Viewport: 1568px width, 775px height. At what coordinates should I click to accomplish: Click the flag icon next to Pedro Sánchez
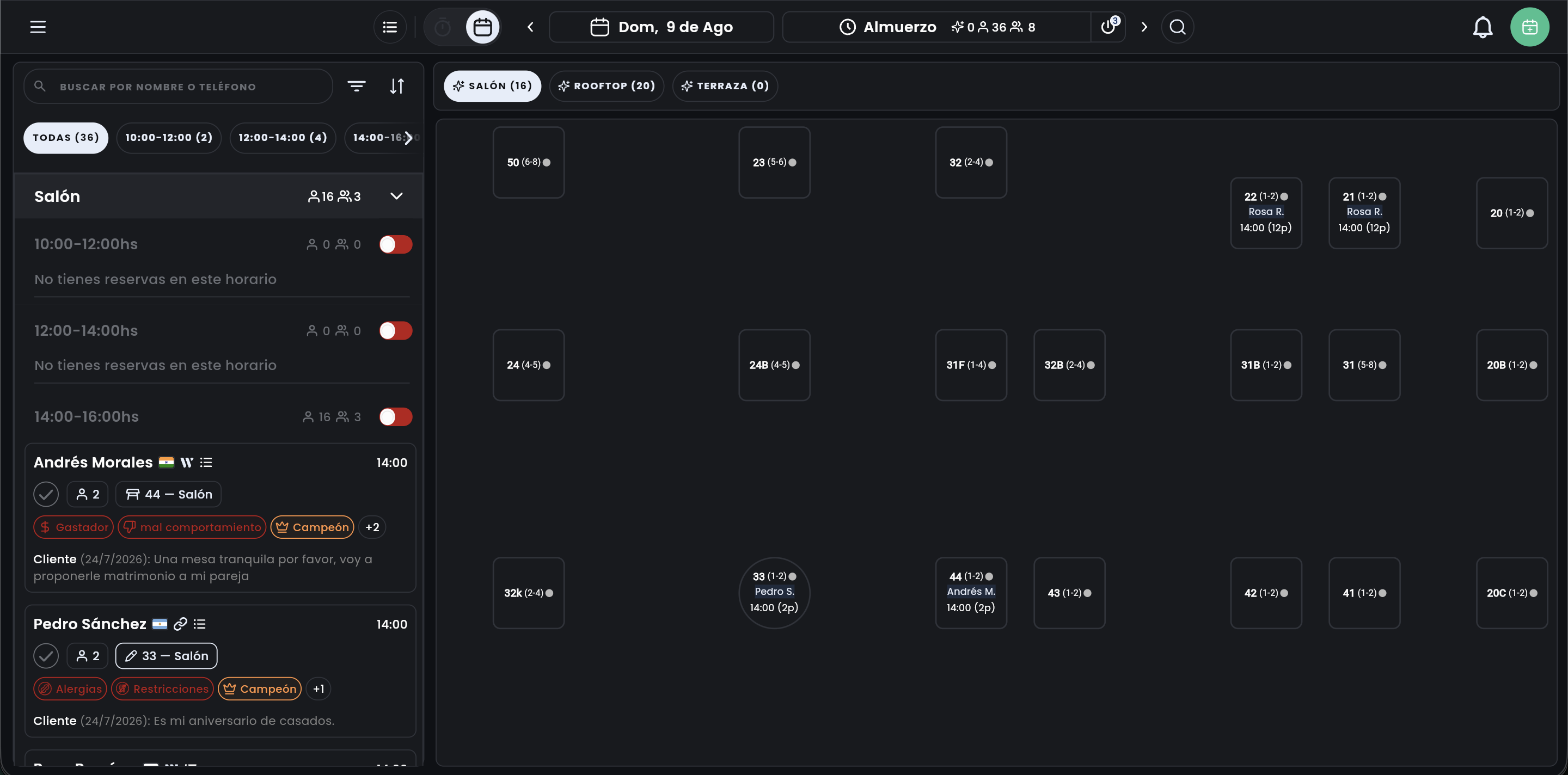[160, 624]
